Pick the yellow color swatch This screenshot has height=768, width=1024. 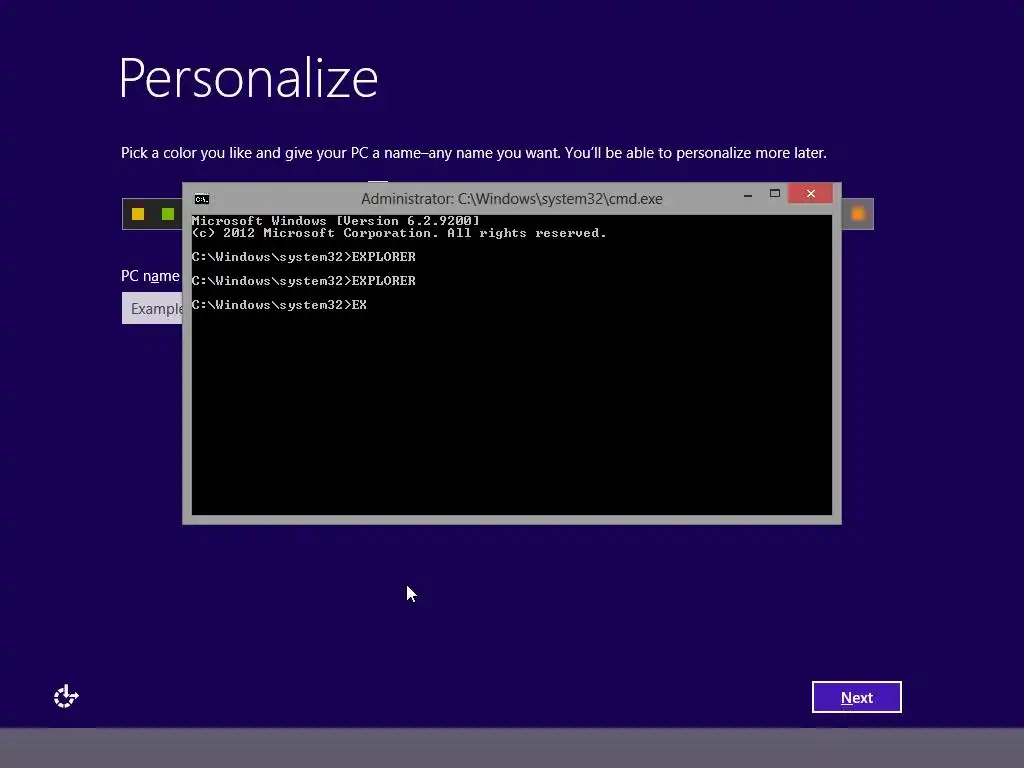(x=138, y=214)
